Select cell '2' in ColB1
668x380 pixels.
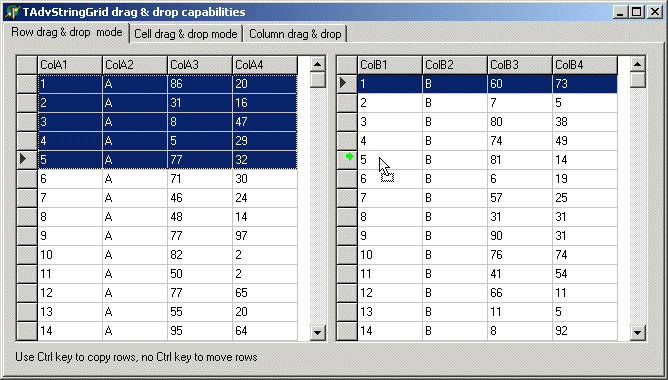pyautogui.click(x=390, y=103)
